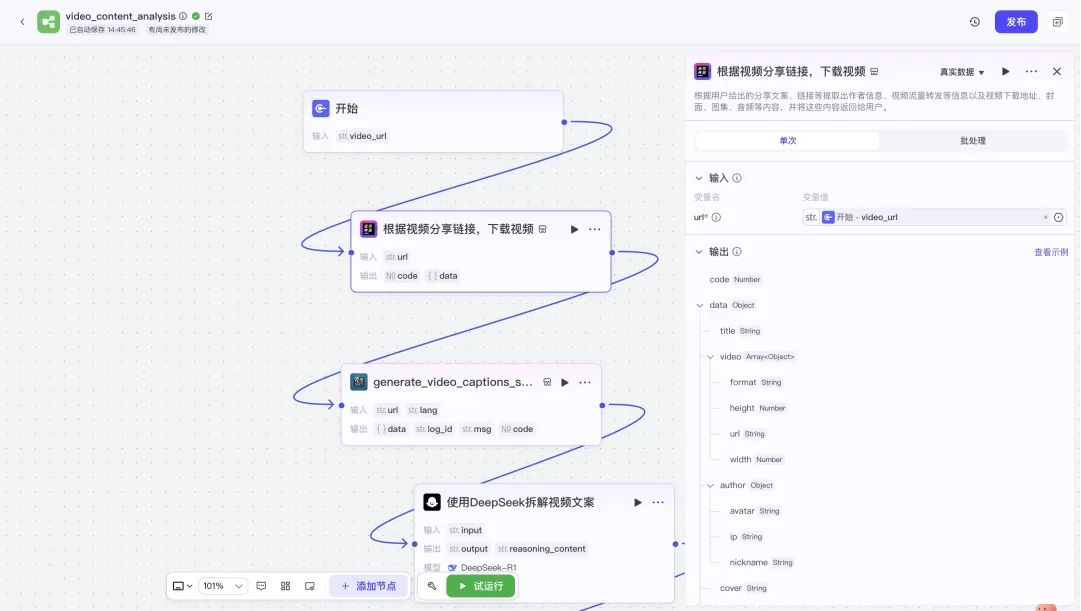This screenshot has height=611, width=1081.
Task: Click the url value field showing 开始 - video_url
Action: tap(927, 217)
